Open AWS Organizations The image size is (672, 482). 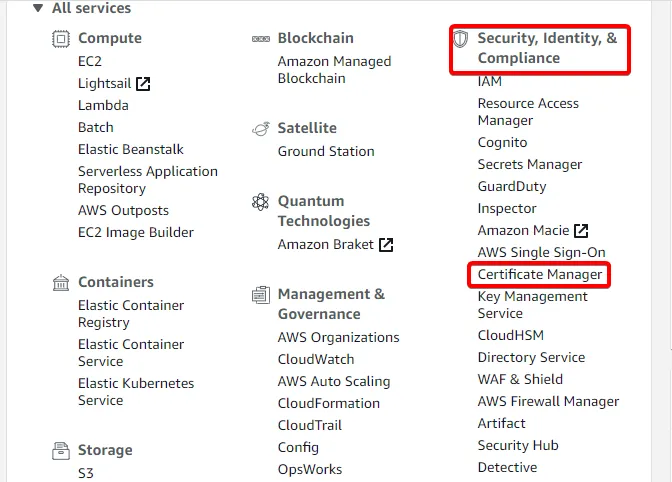point(339,337)
